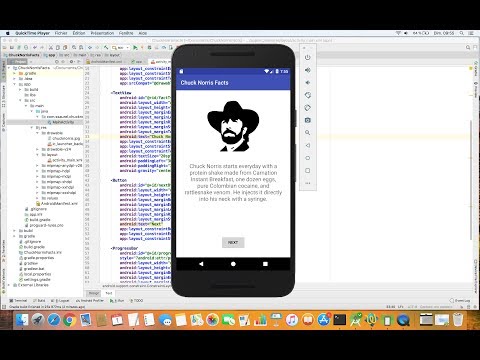The height and width of the screenshot is (360, 480).
Task: Click the layout breadcrumb in navigation bar
Action: (x=112, y=55)
